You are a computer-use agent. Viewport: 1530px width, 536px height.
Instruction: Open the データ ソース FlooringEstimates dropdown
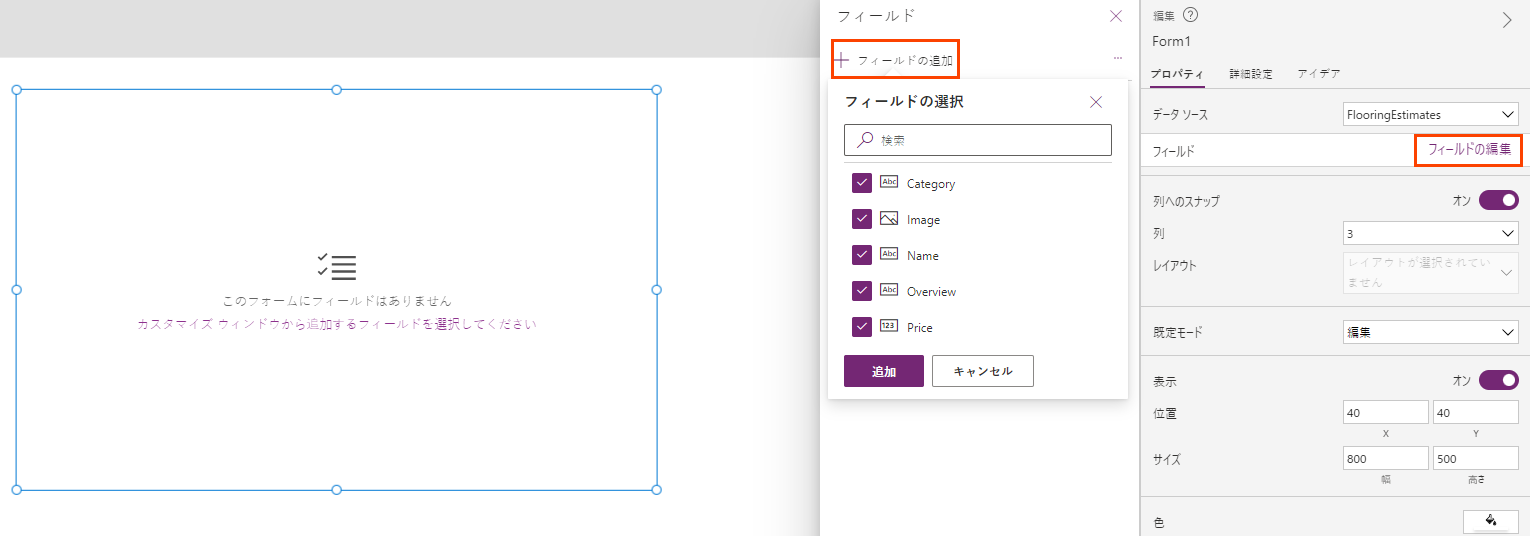click(x=1430, y=115)
